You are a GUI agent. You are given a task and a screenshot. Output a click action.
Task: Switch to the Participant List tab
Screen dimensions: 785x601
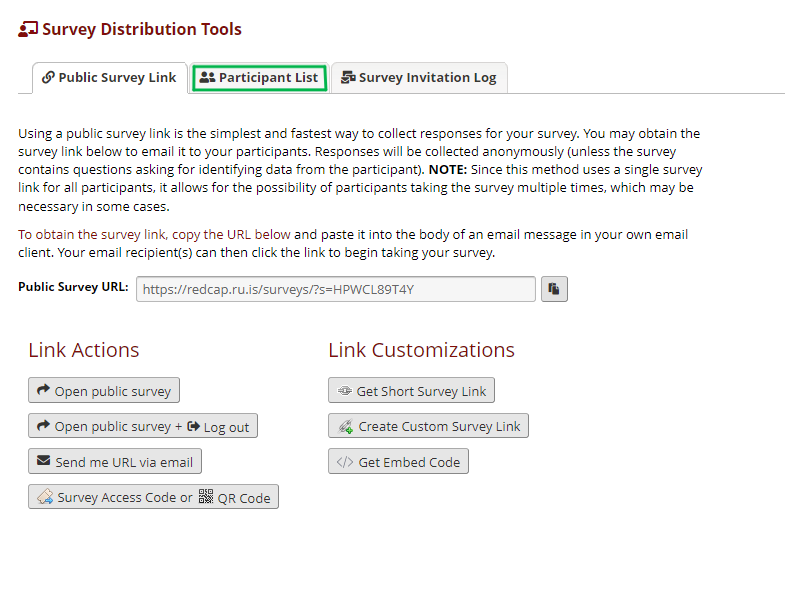pyautogui.click(x=259, y=78)
